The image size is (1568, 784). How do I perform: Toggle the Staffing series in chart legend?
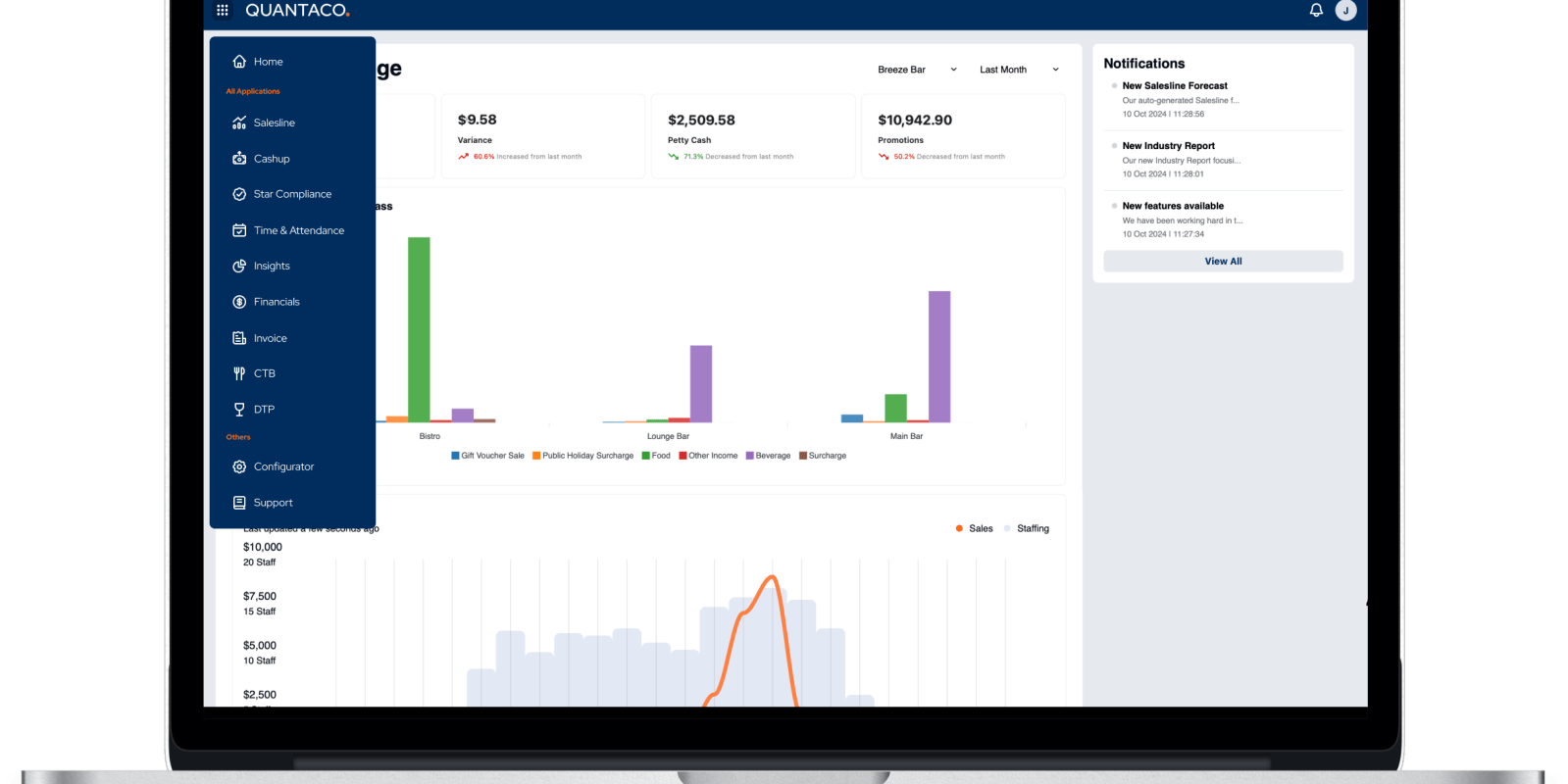(x=1027, y=528)
